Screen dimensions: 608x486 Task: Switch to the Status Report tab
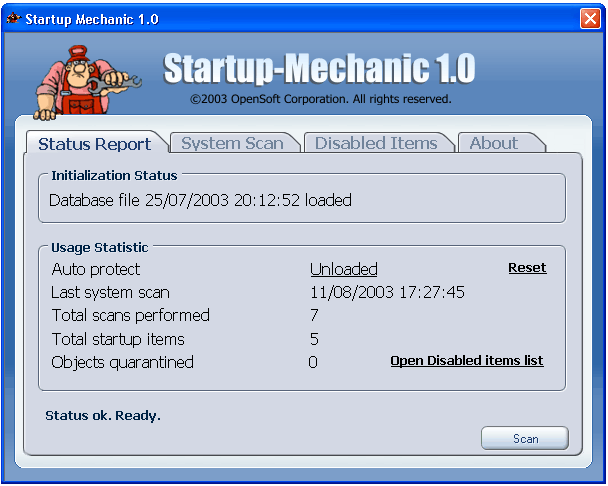[95, 144]
